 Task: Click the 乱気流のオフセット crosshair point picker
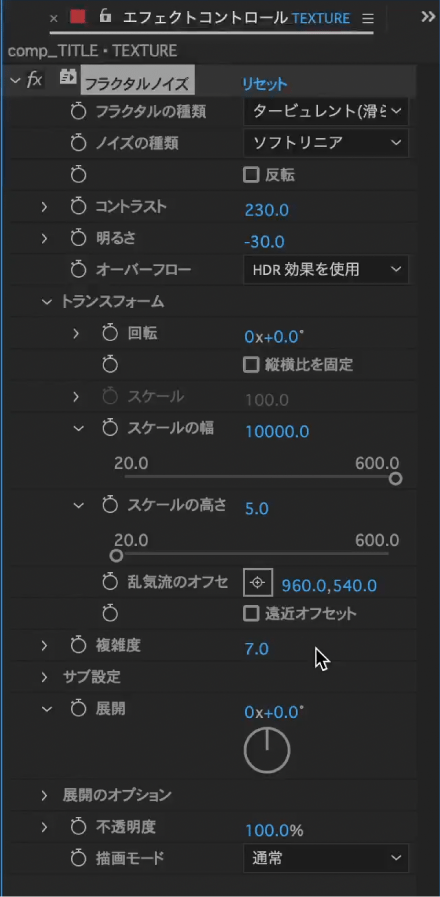[259, 582]
